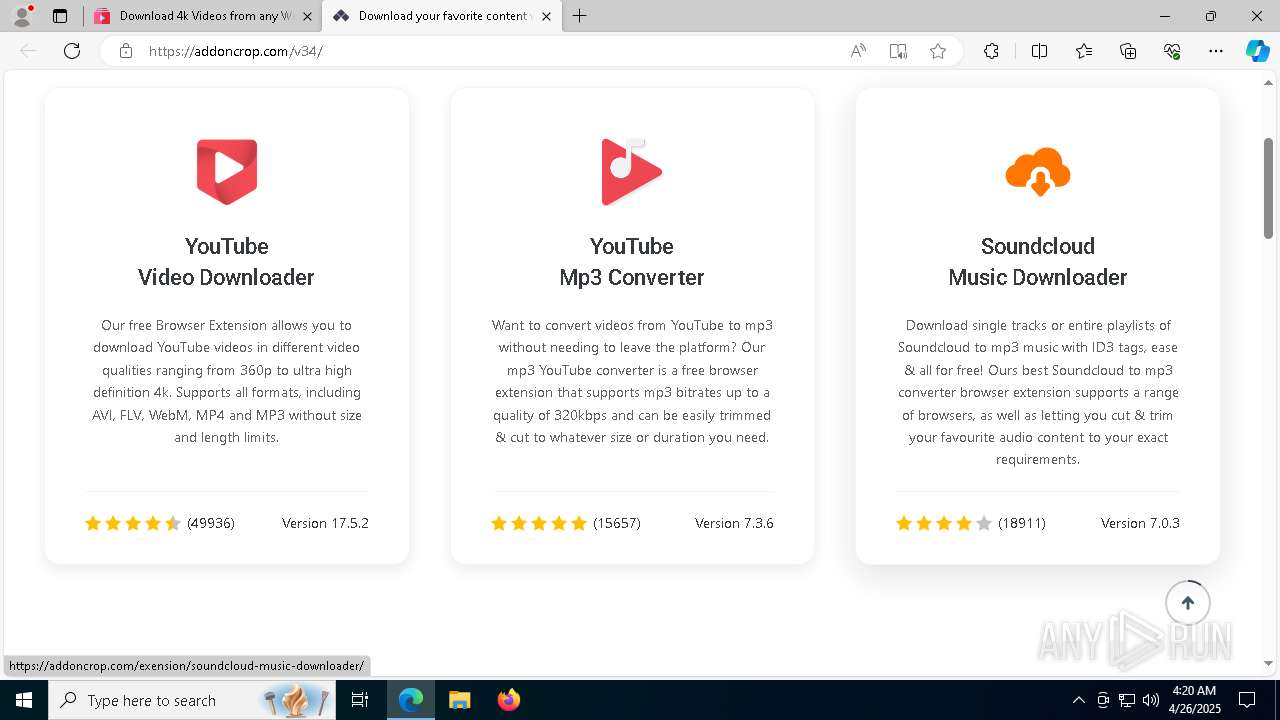Open the Soundcloud Music Downloader title link
The width and height of the screenshot is (1280, 720).
click(x=1038, y=261)
